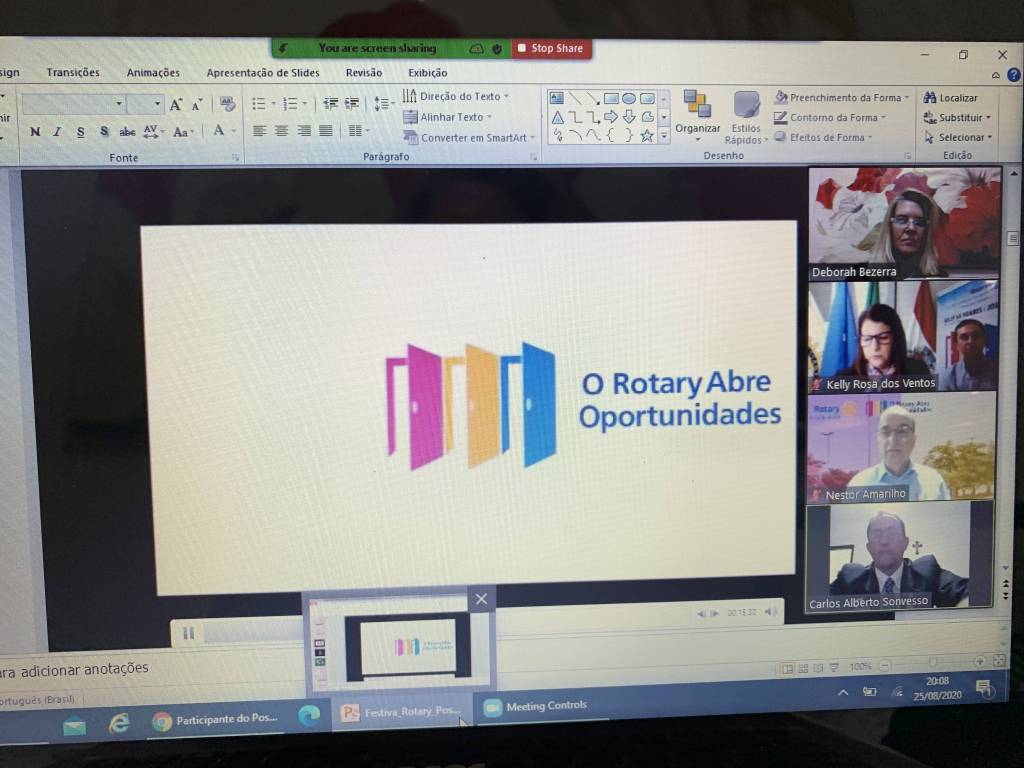Viewport: 1024px width, 768px height.
Task: Expand Preenchimento da Forma dropdown
Action: (x=907, y=98)
